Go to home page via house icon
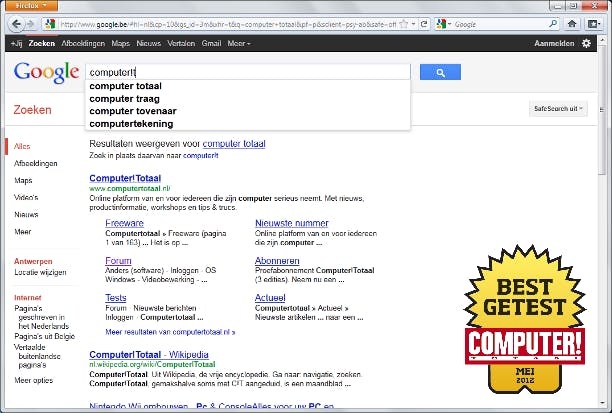 [572, 24]
